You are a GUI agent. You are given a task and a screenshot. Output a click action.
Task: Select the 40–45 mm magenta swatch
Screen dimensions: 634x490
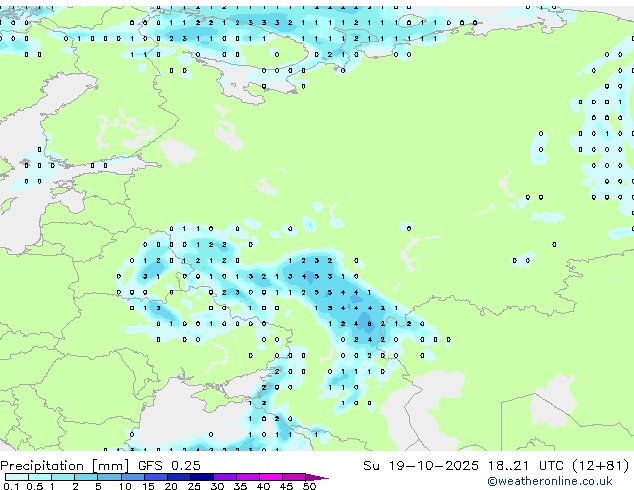pyautogui.click(x=271, y=477)
